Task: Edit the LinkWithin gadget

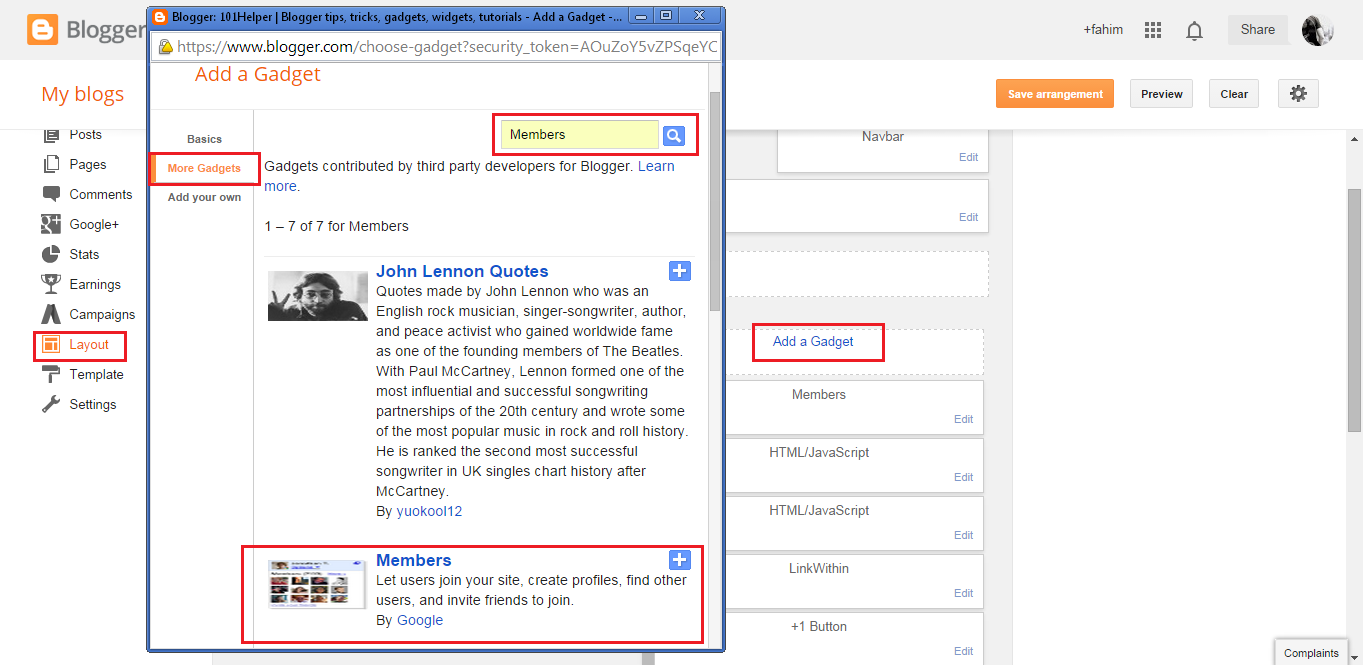Action: tap(964, 593)
